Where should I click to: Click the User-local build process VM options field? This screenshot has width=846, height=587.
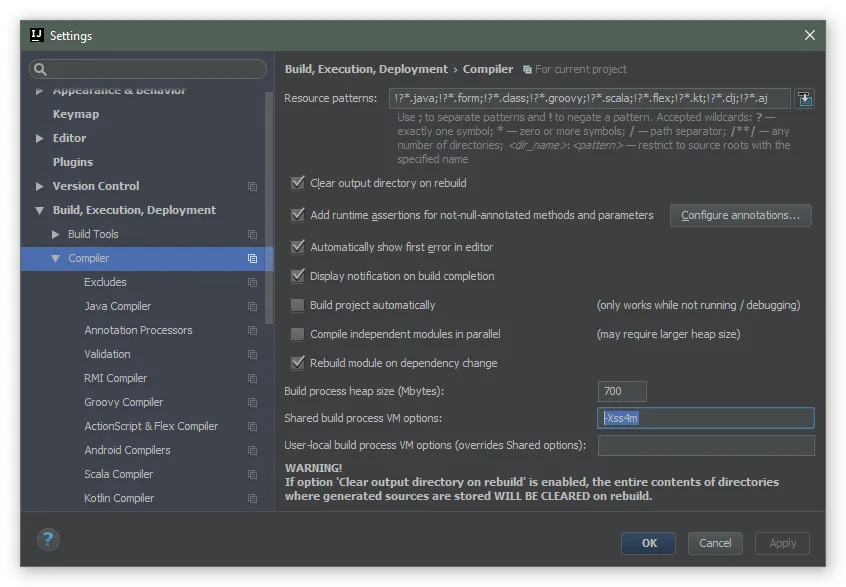coord(705,445)
